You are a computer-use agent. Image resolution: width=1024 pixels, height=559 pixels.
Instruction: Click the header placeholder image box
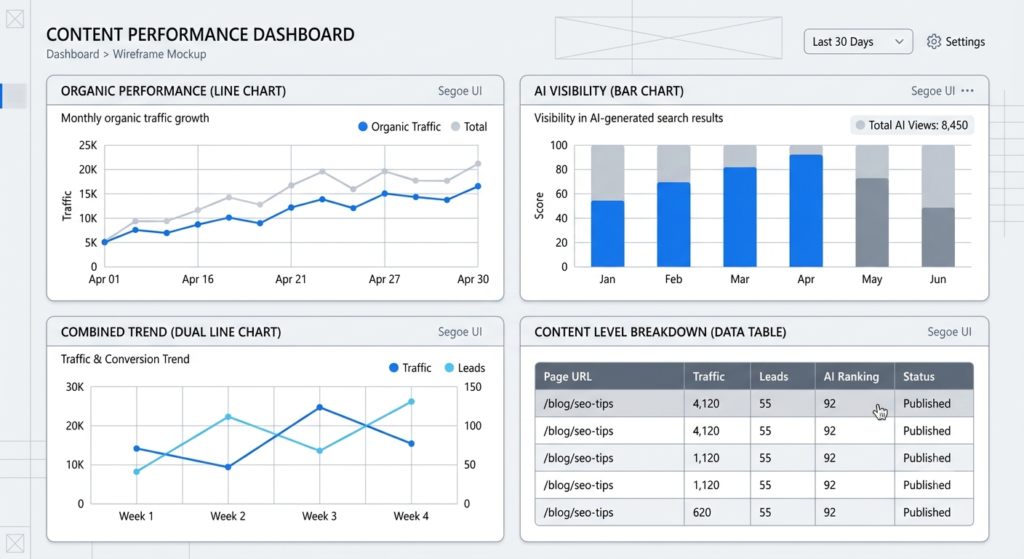[668, 38]
